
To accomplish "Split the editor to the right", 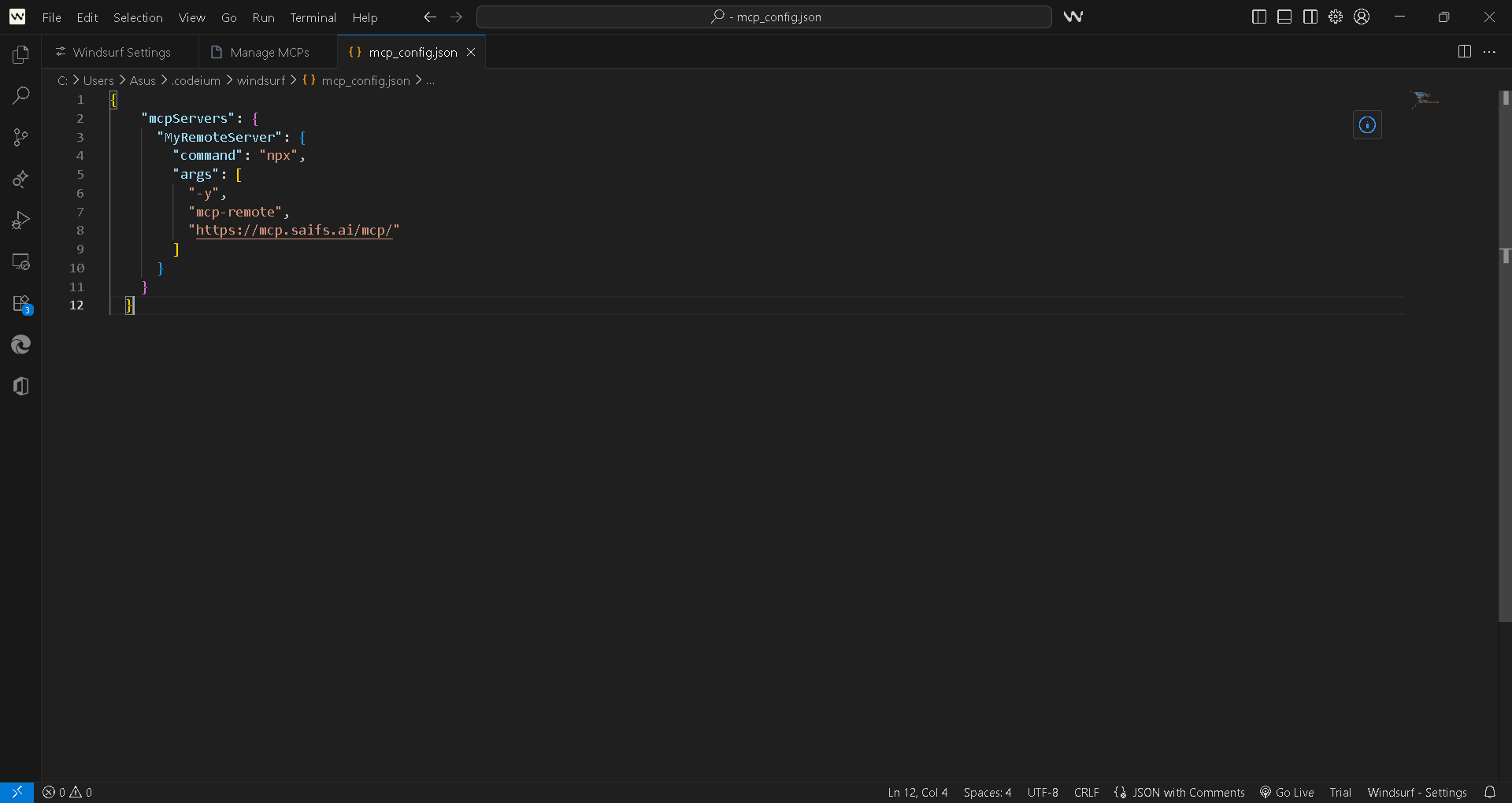I will 1464,52.
